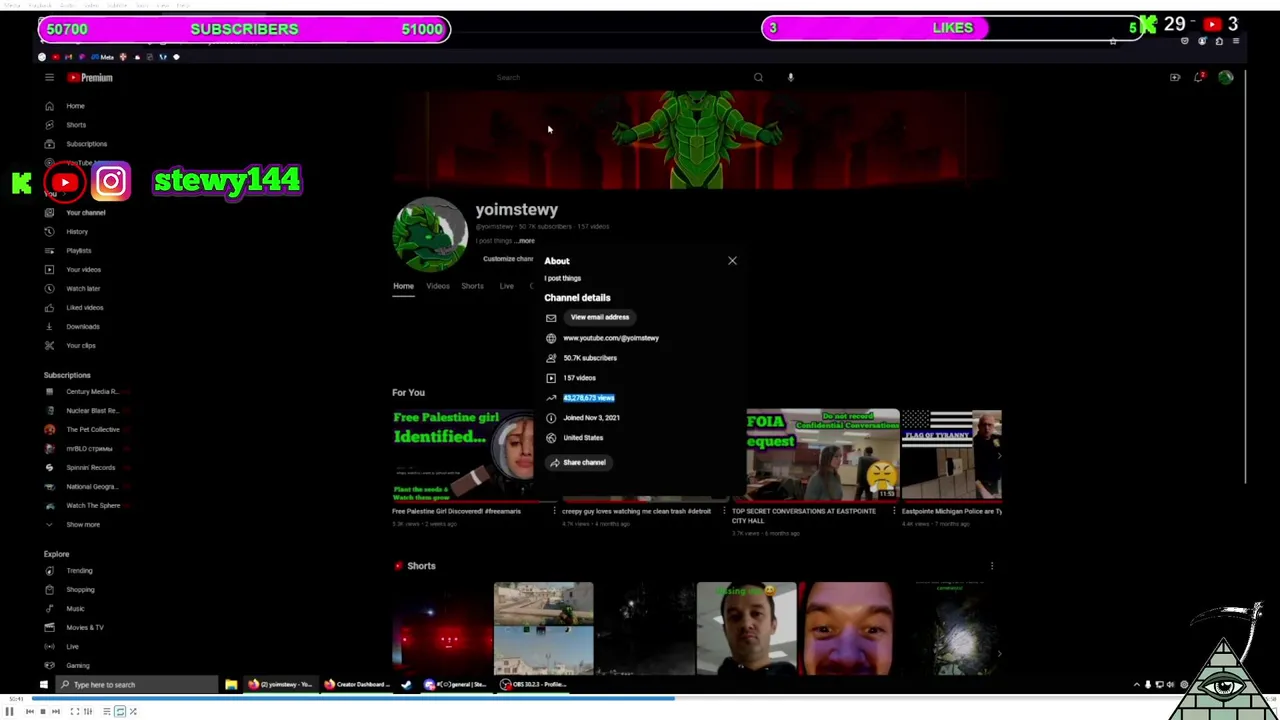Image resolution: width=1280 pixels, height=720 pixels.
Task: Switch to the channel Home tab
Action: tap(403, 286)
